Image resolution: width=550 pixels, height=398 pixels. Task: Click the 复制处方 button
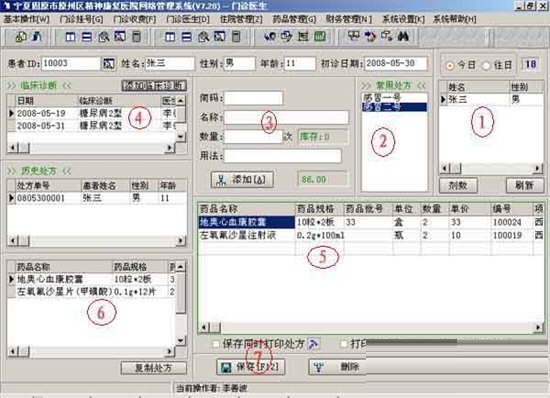154,368
